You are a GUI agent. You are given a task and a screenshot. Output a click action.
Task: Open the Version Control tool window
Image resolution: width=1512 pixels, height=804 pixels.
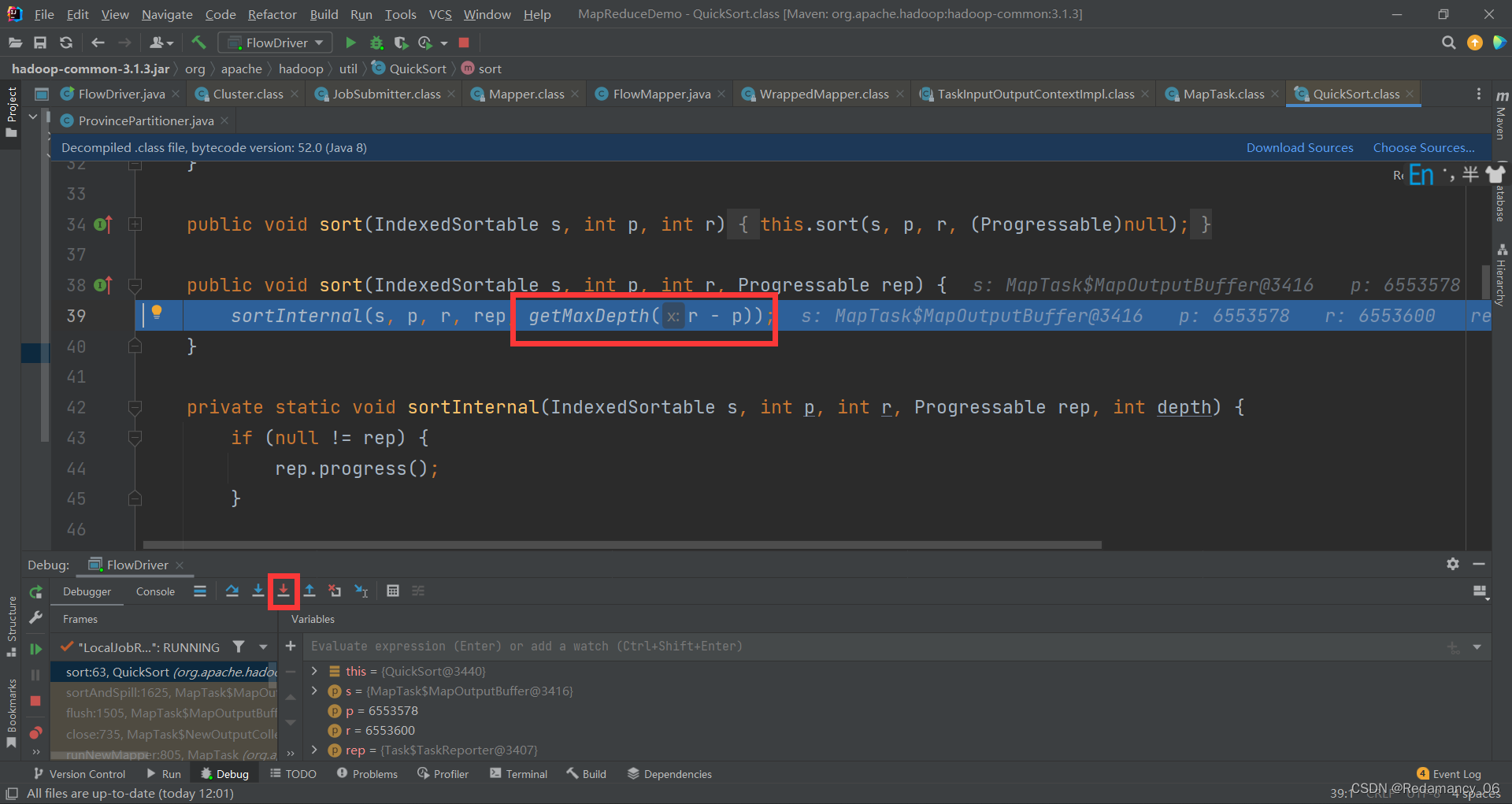(x=79, y=774)
